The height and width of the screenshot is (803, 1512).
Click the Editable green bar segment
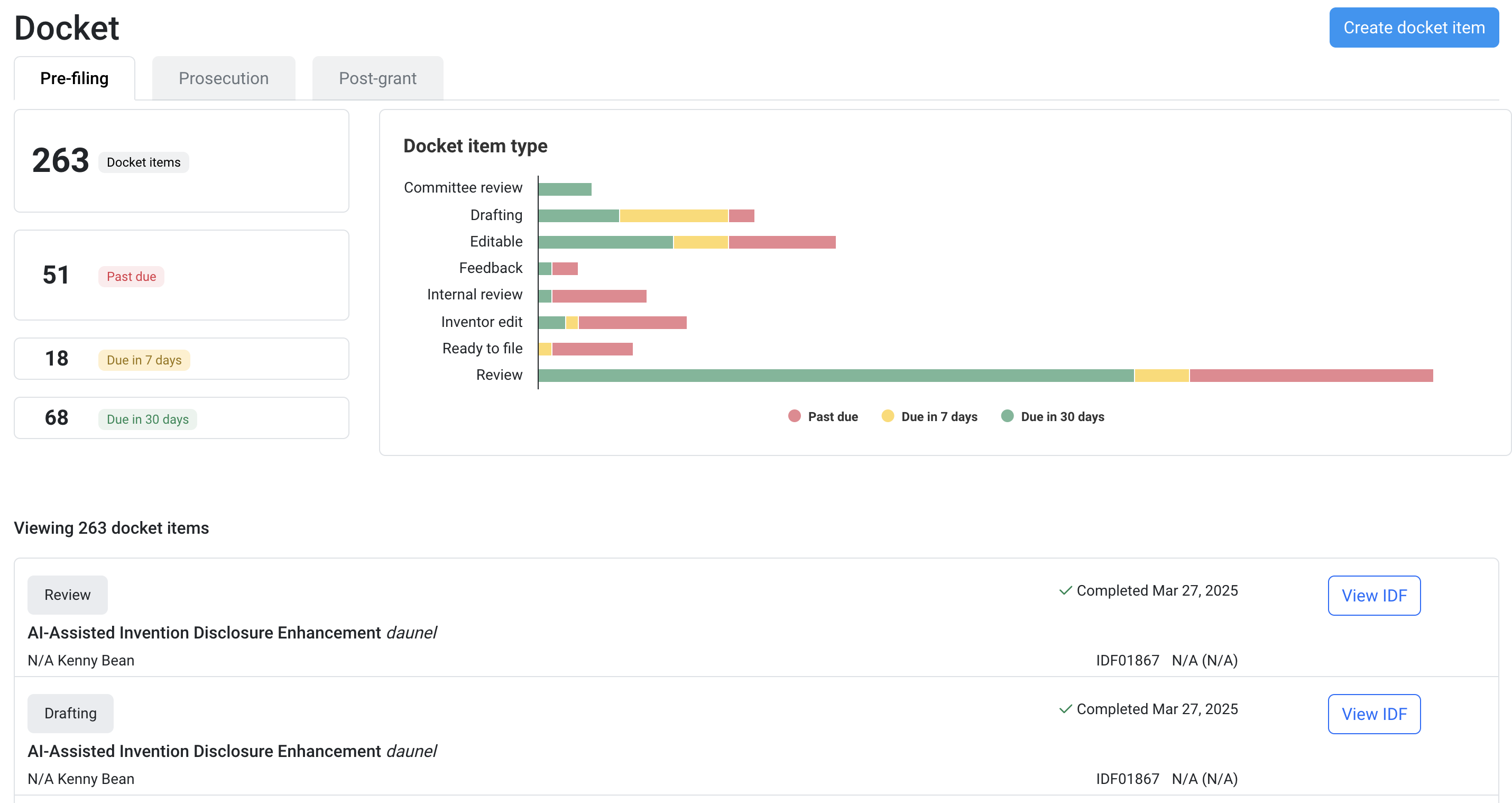tap(606, 242)
